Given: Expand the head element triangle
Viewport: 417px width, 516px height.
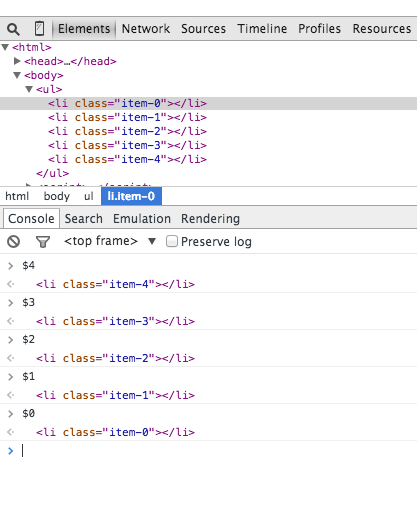Looking at the screenshot, I should click(17, 61).
